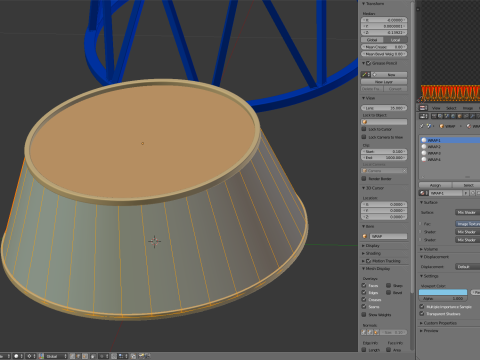
Task: Enable Show Weights checkbox
Action: coord(364,314)
